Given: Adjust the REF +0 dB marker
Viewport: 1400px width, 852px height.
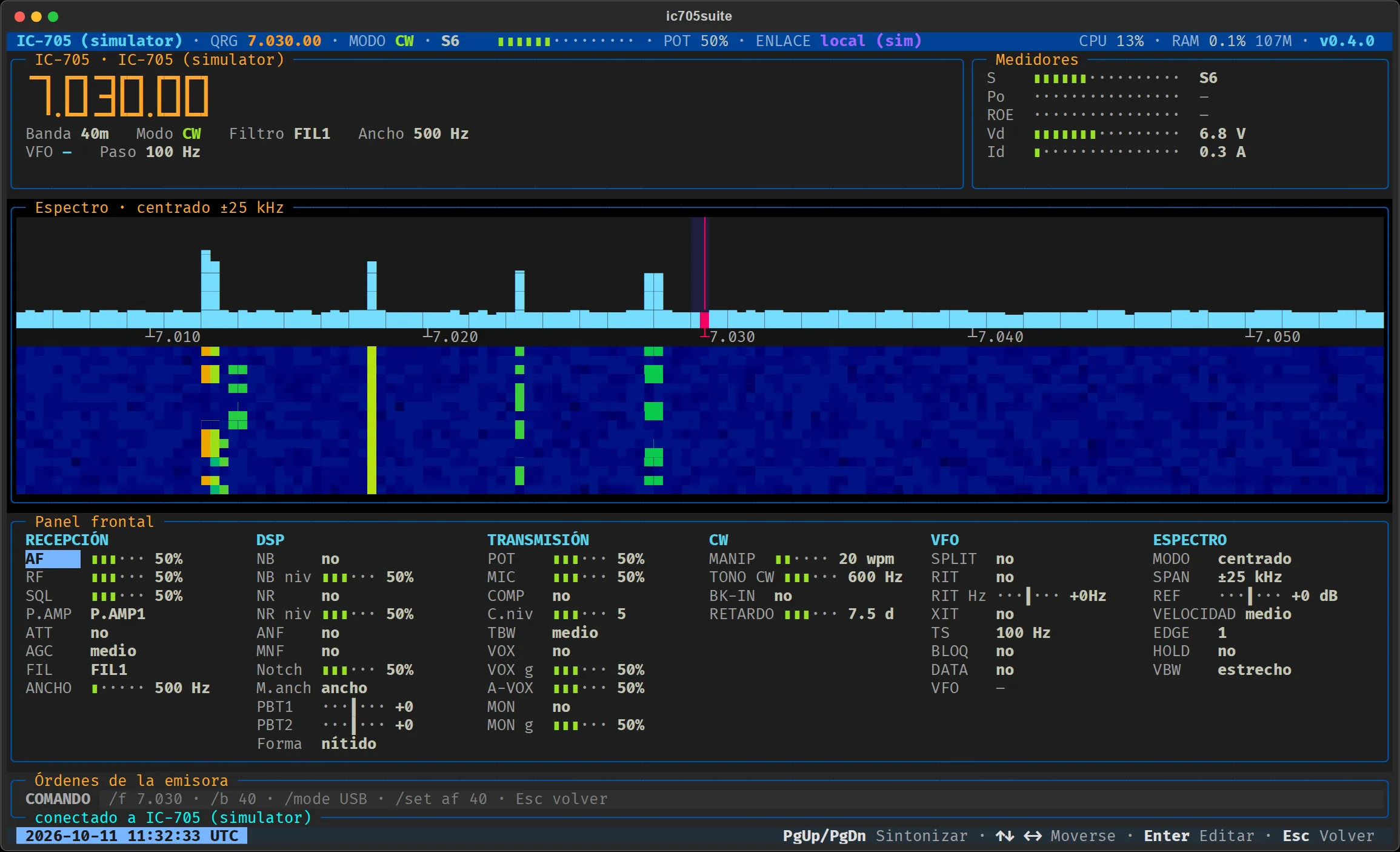Looking at the screenshot, I should (1250, 595).
